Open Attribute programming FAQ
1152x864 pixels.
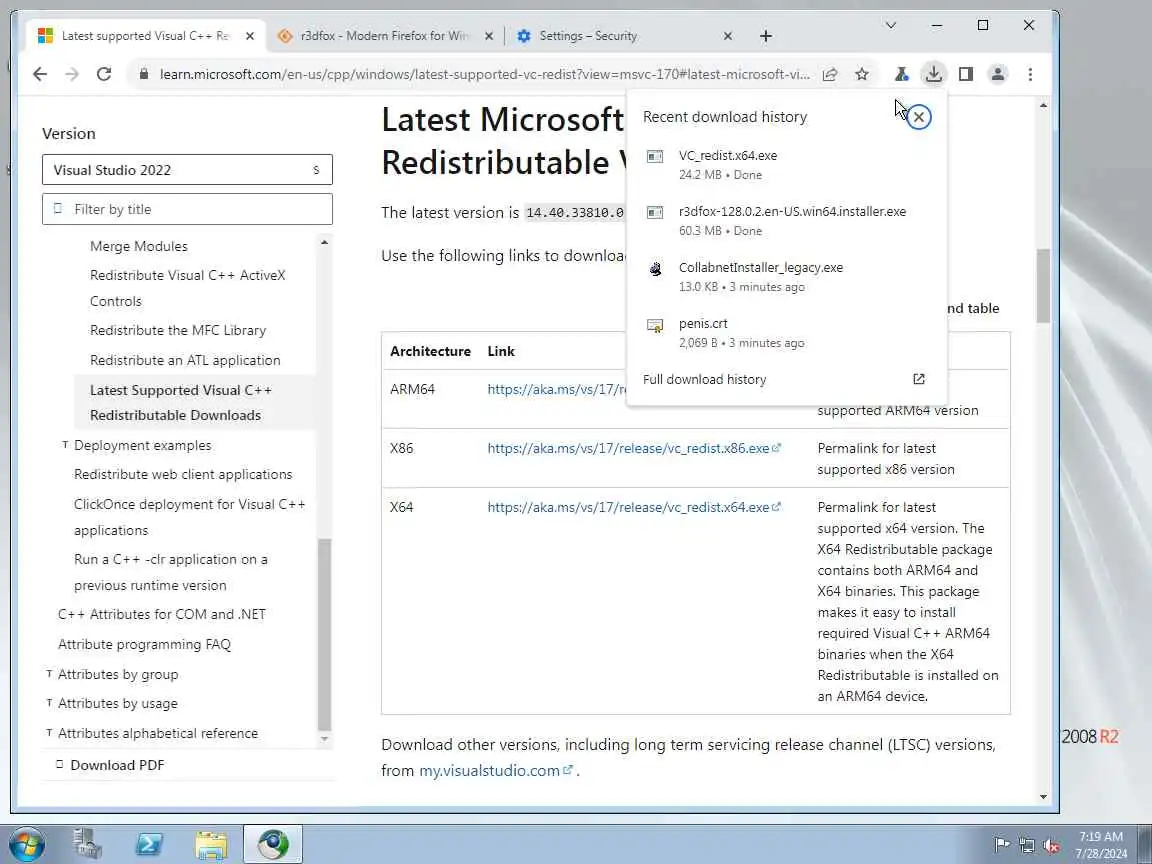click(144, 644)
